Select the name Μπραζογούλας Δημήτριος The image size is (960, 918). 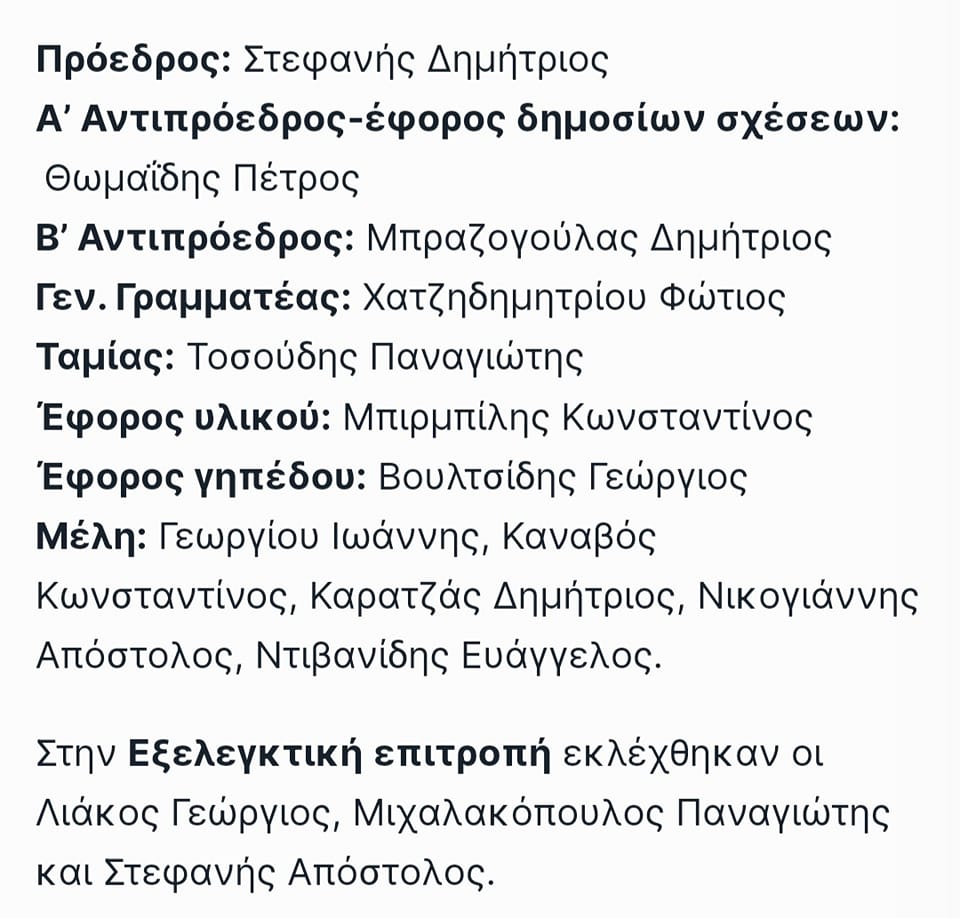click(599, 239)
